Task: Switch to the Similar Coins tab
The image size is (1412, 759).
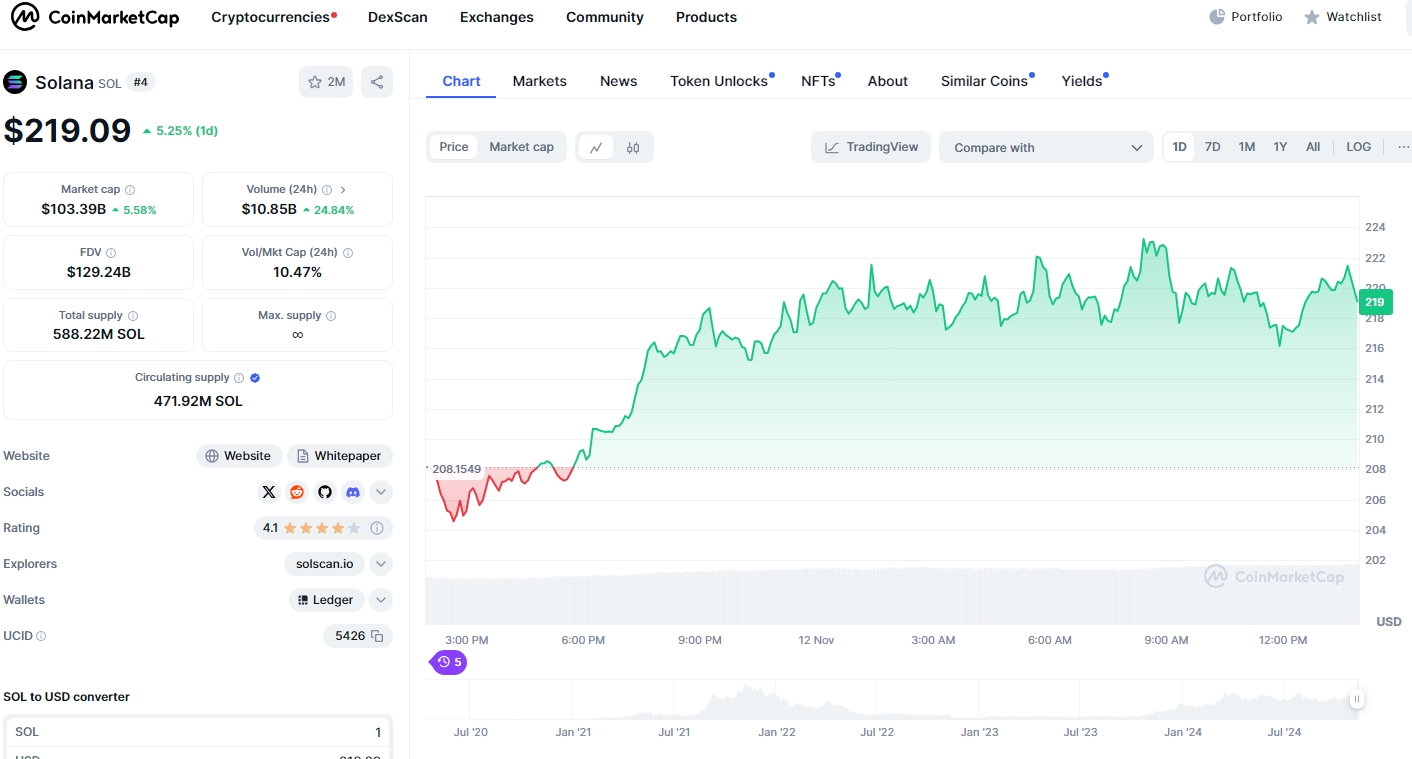Action: 985,81
